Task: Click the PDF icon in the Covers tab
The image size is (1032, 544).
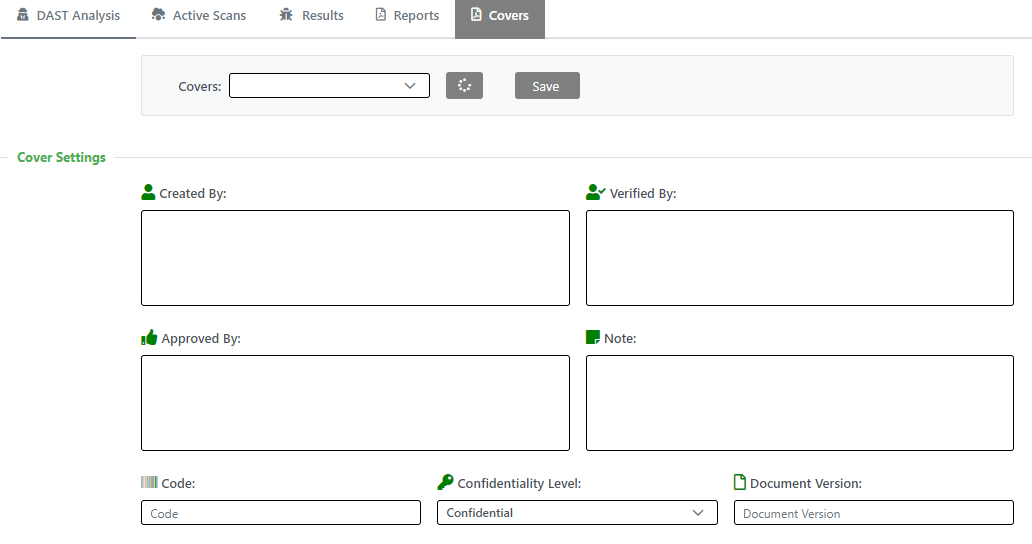Action: [476, 14]
